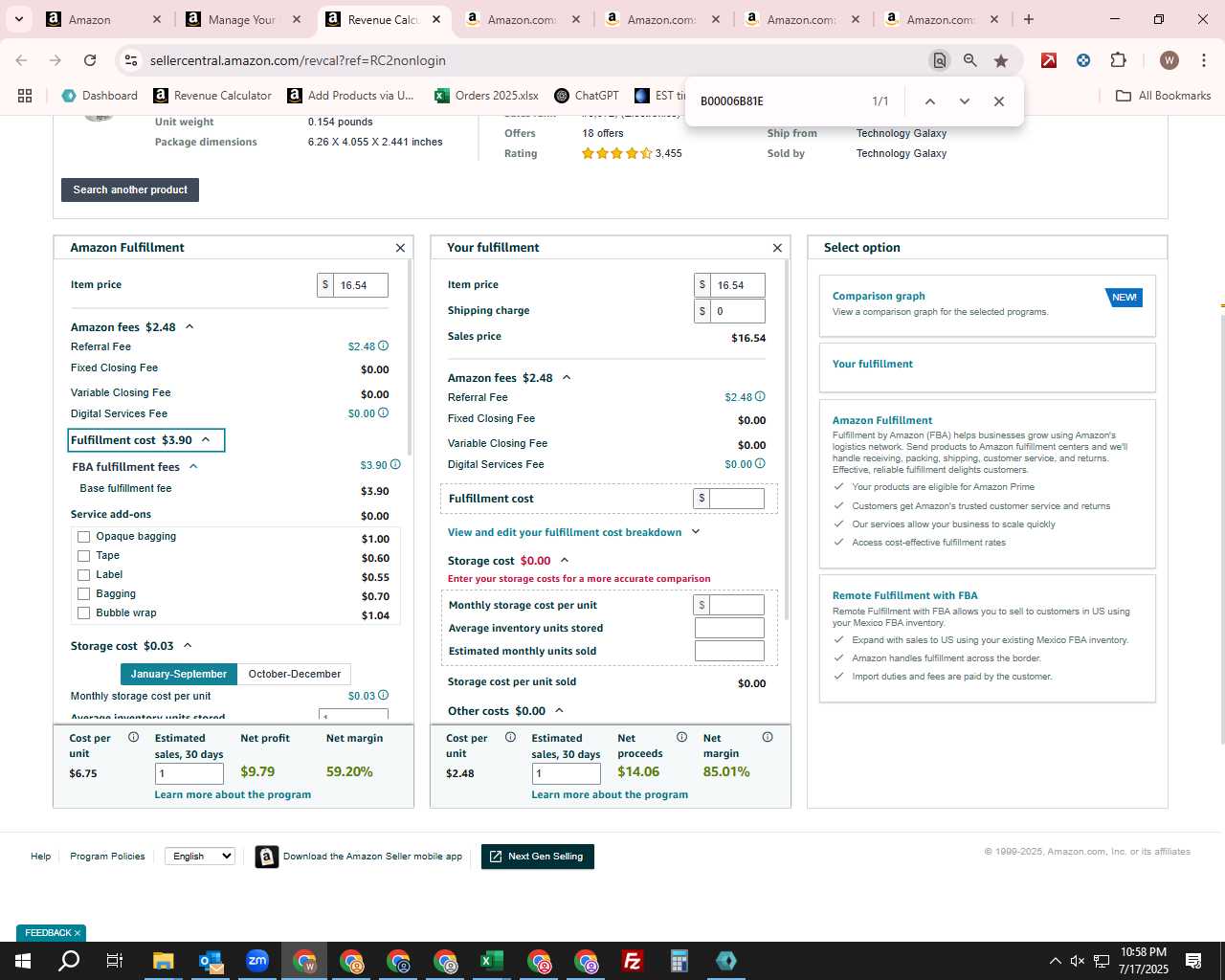1225x980 pixels.
Task: Enable Opaque bagging add-on
Action: (x=83, y=537)
